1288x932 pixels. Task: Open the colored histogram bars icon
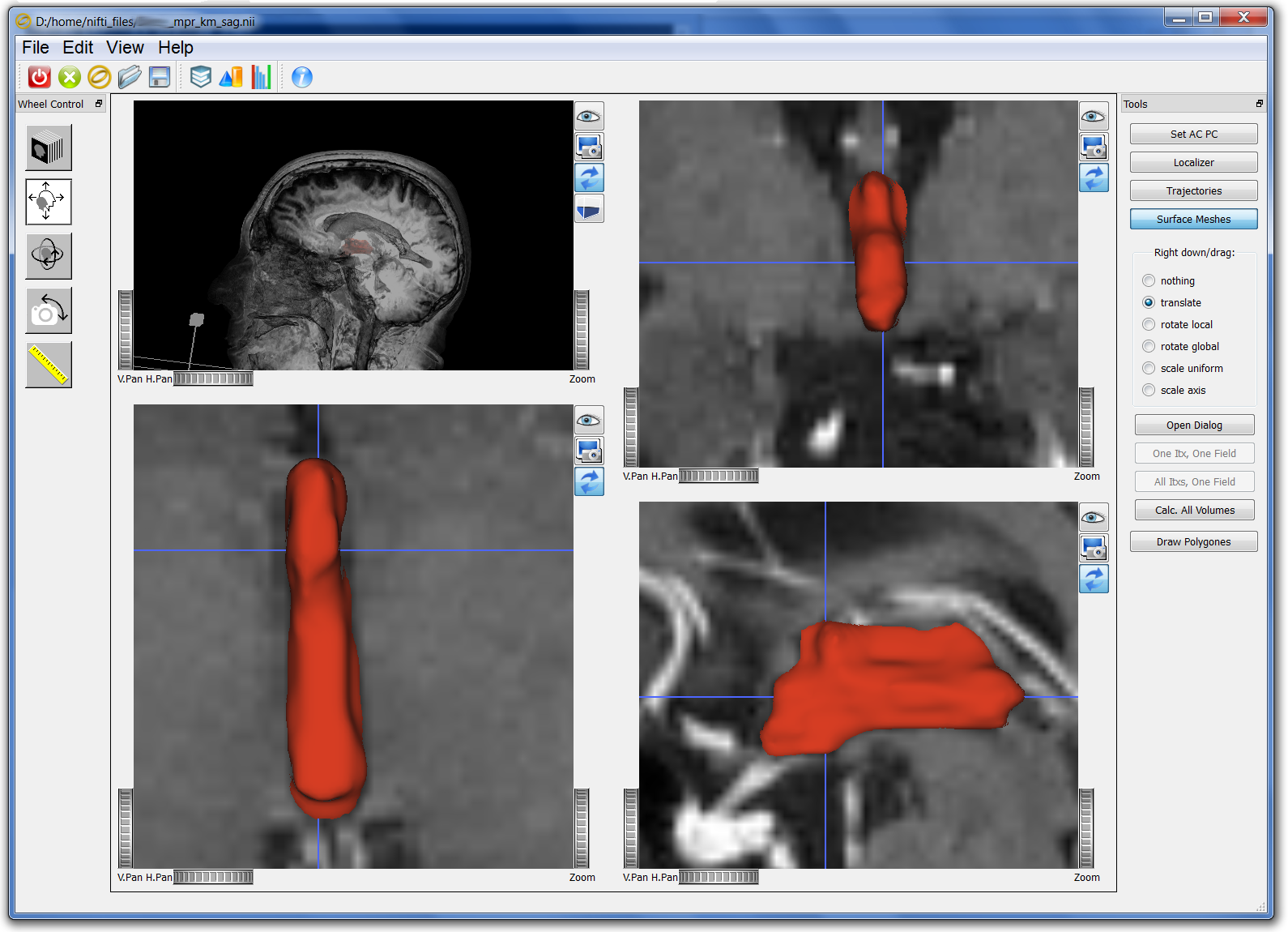coord(261,77)
